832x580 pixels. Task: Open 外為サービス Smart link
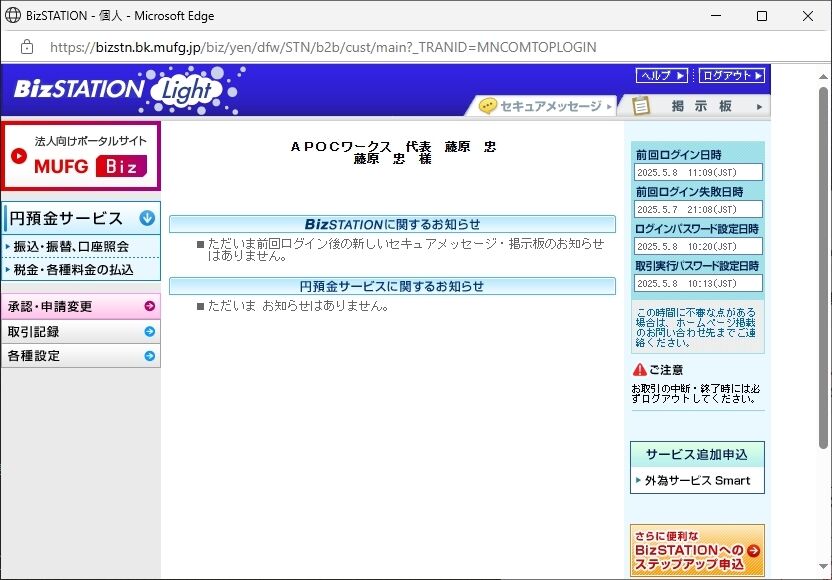pos(697,480)
